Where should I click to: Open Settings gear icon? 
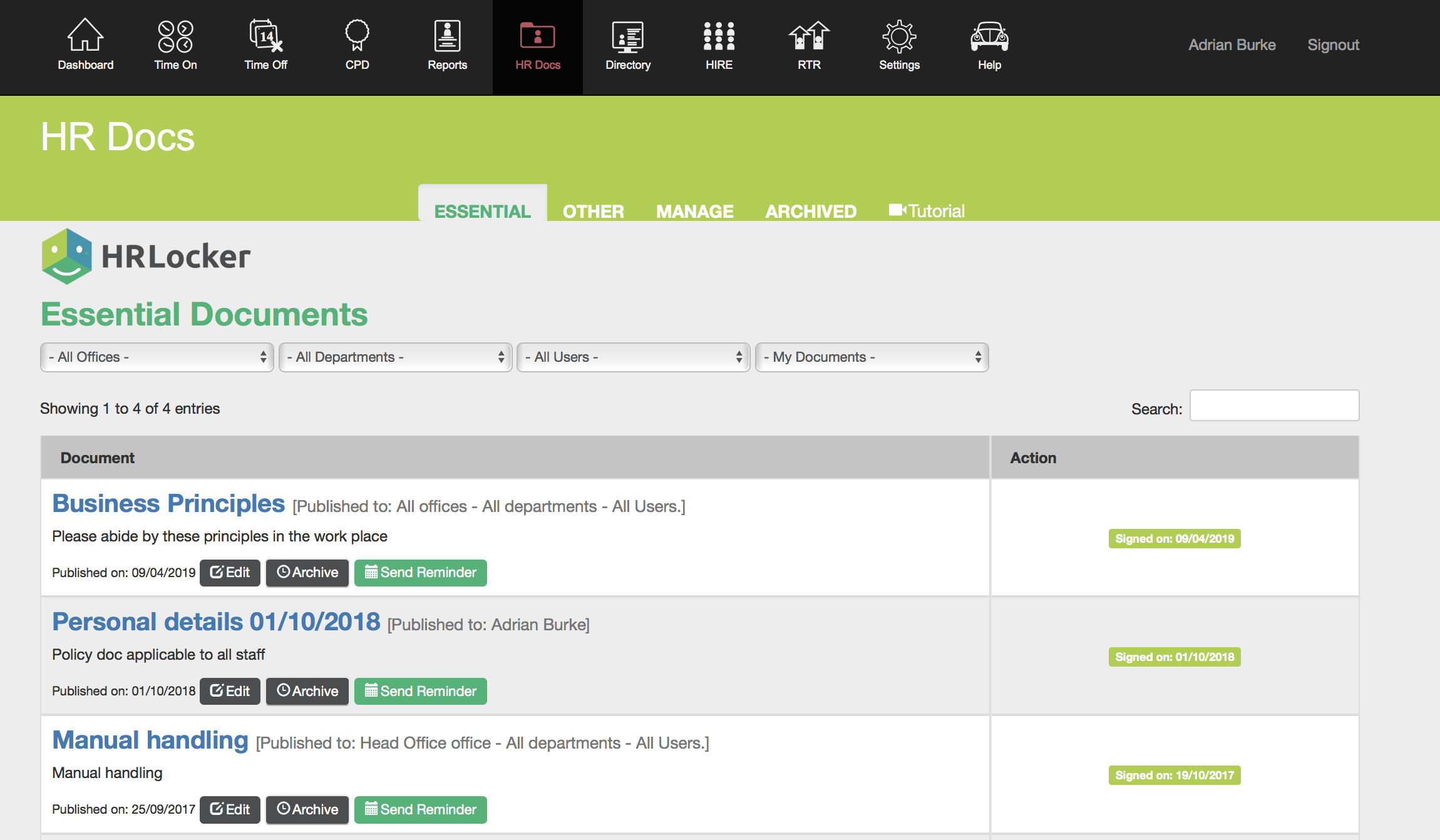(899, 36)
